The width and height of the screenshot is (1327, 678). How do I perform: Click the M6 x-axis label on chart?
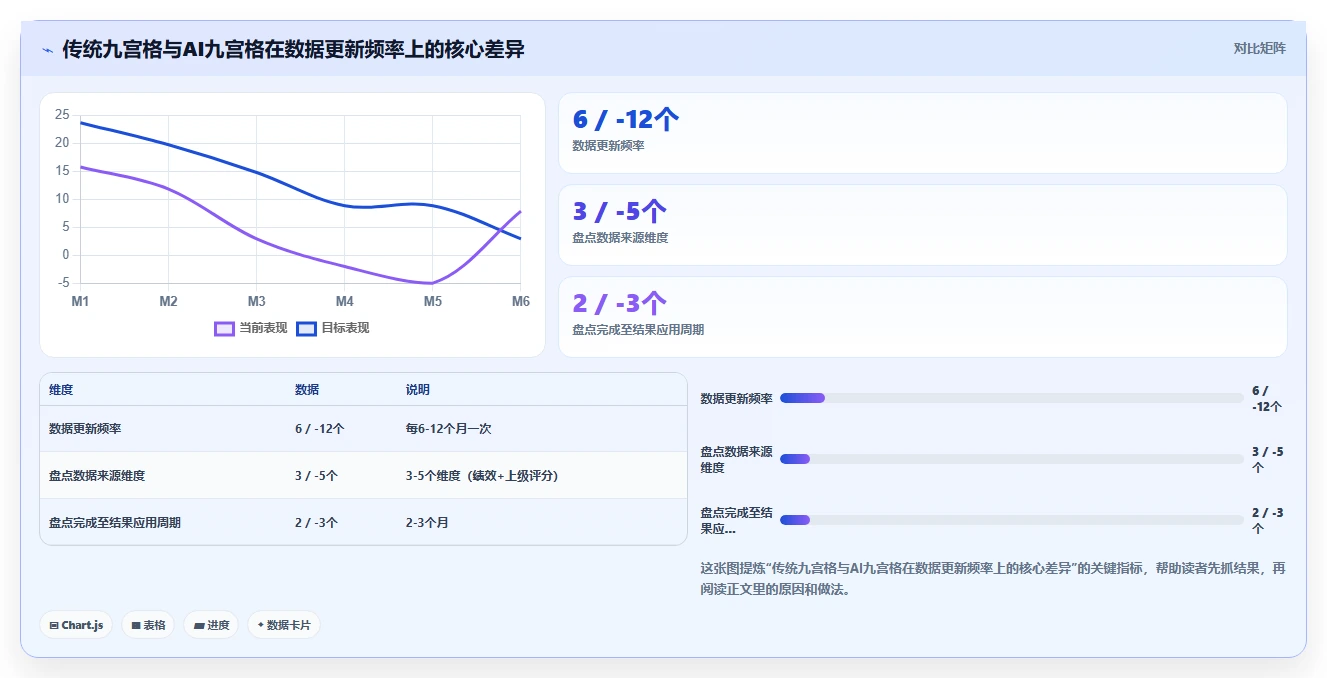(520, 301)
